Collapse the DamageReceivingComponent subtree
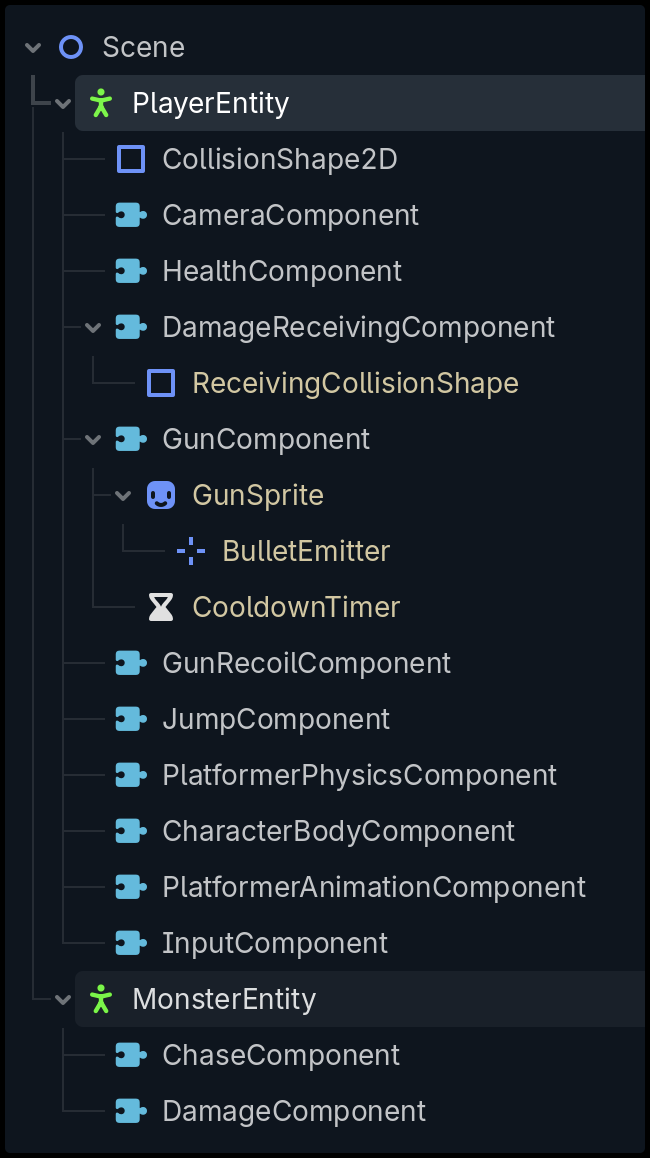Screen dimensions: 650x1158 click(93, 328)
